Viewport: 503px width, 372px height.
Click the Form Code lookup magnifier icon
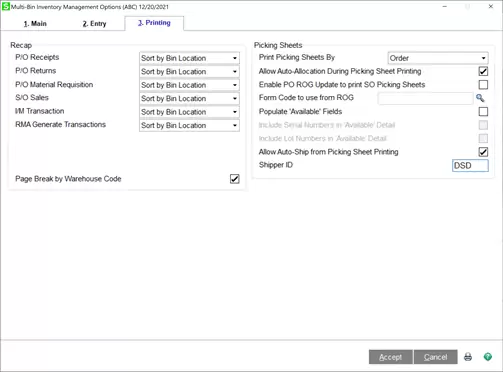click(480, 98)
